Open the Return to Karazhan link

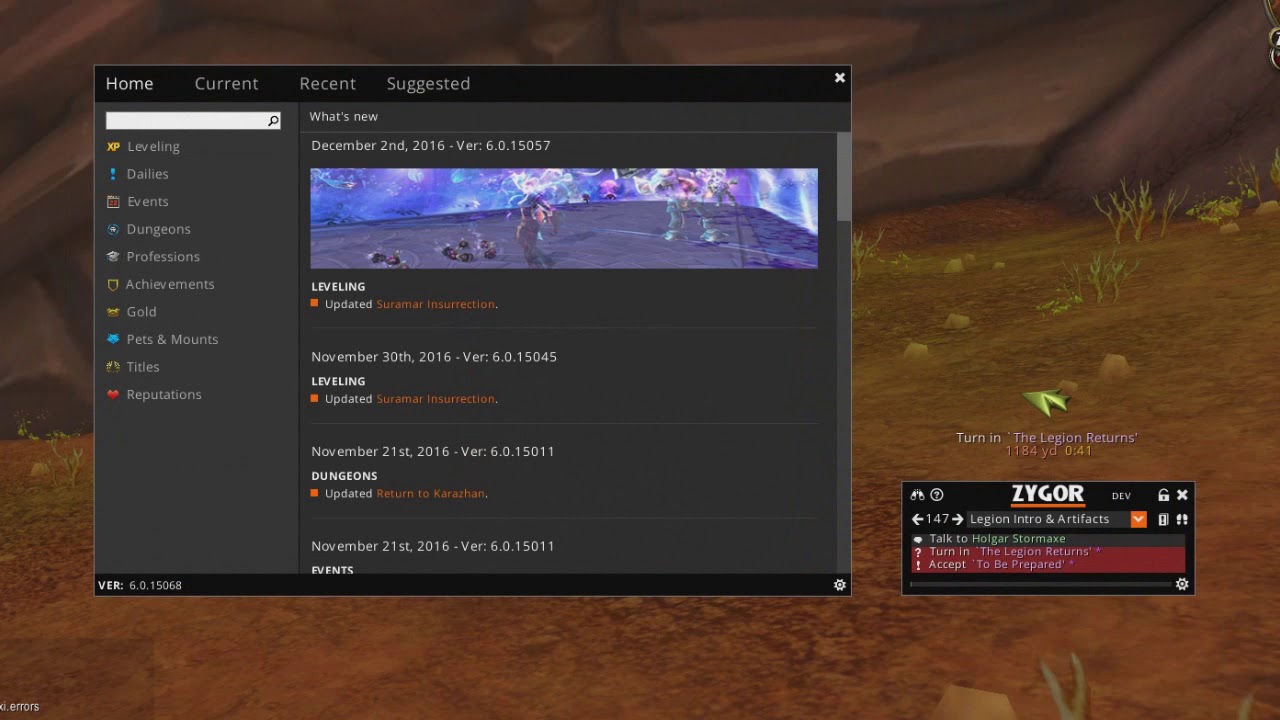[430, 494]
